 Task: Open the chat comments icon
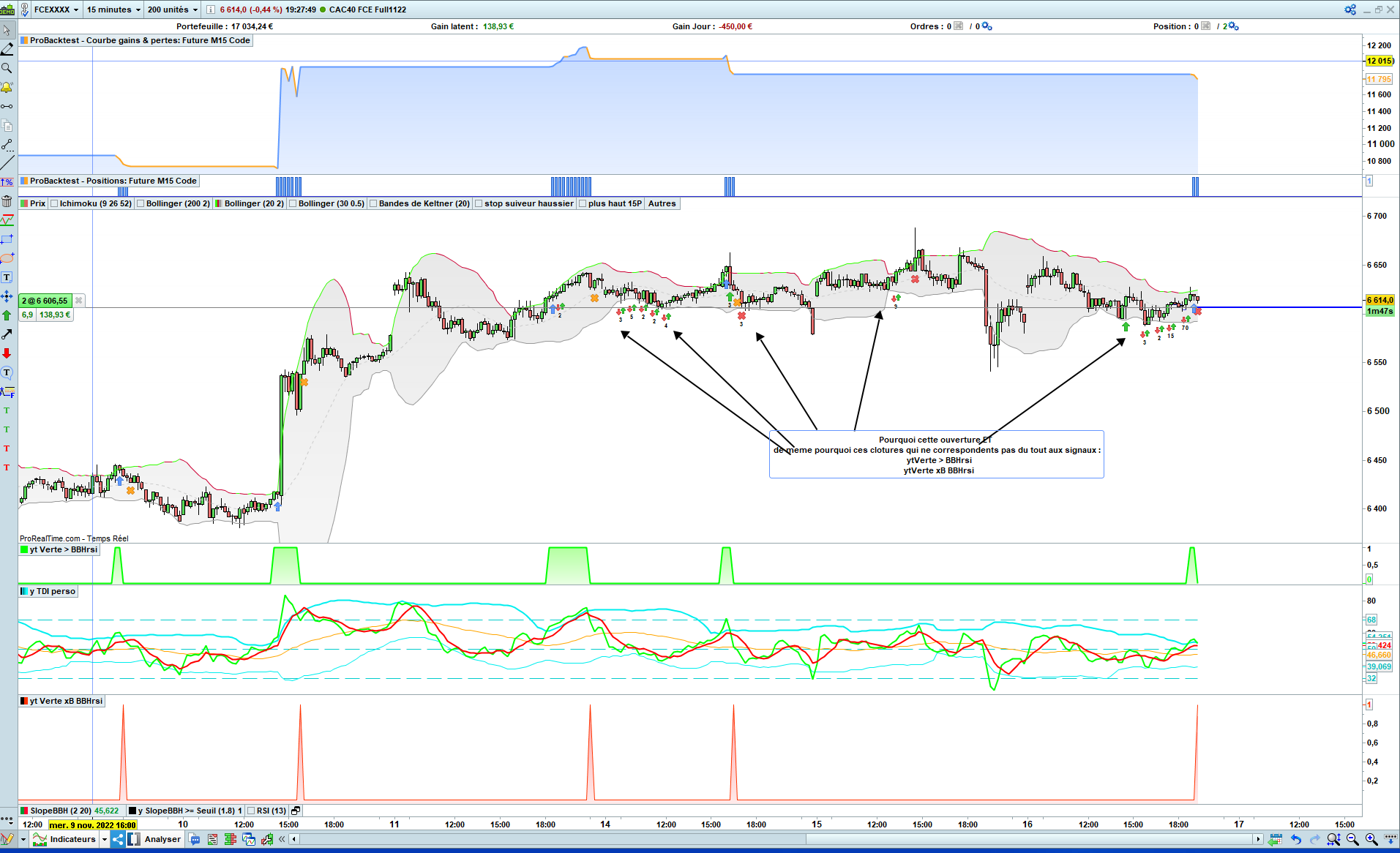click(195, 839)
